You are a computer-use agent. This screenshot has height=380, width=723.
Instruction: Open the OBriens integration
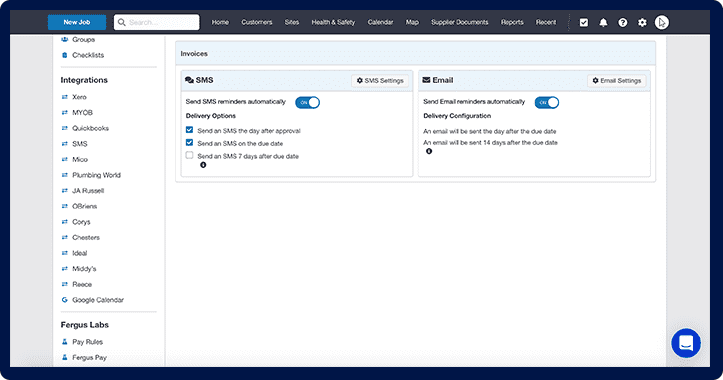click(85, 206)
